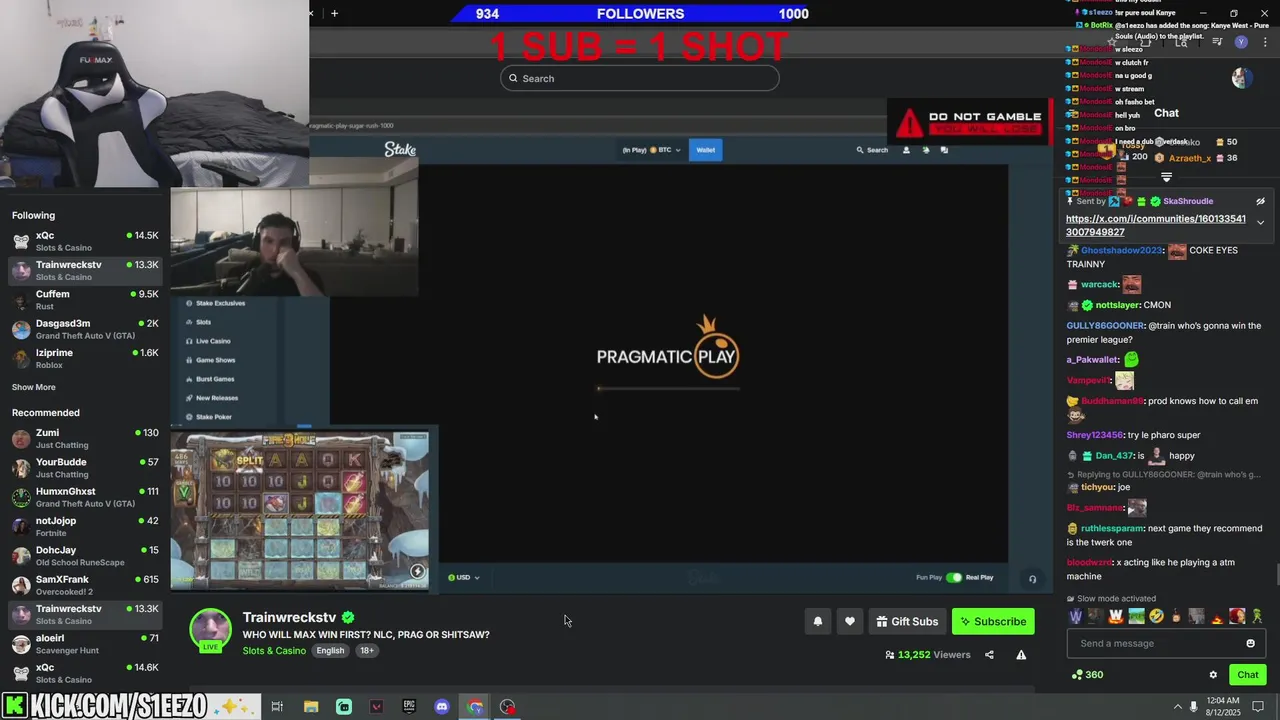The image size is (1280, 720).
Task: Open File Explorer from the taskbar
Action: [311, 707]
